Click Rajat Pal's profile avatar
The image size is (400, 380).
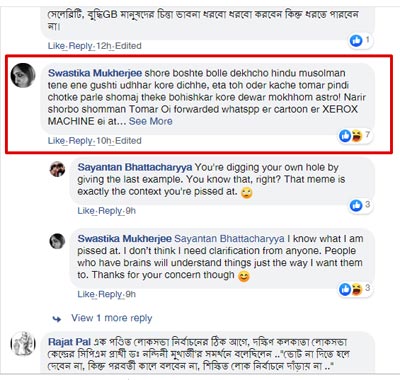pos(23,344)
